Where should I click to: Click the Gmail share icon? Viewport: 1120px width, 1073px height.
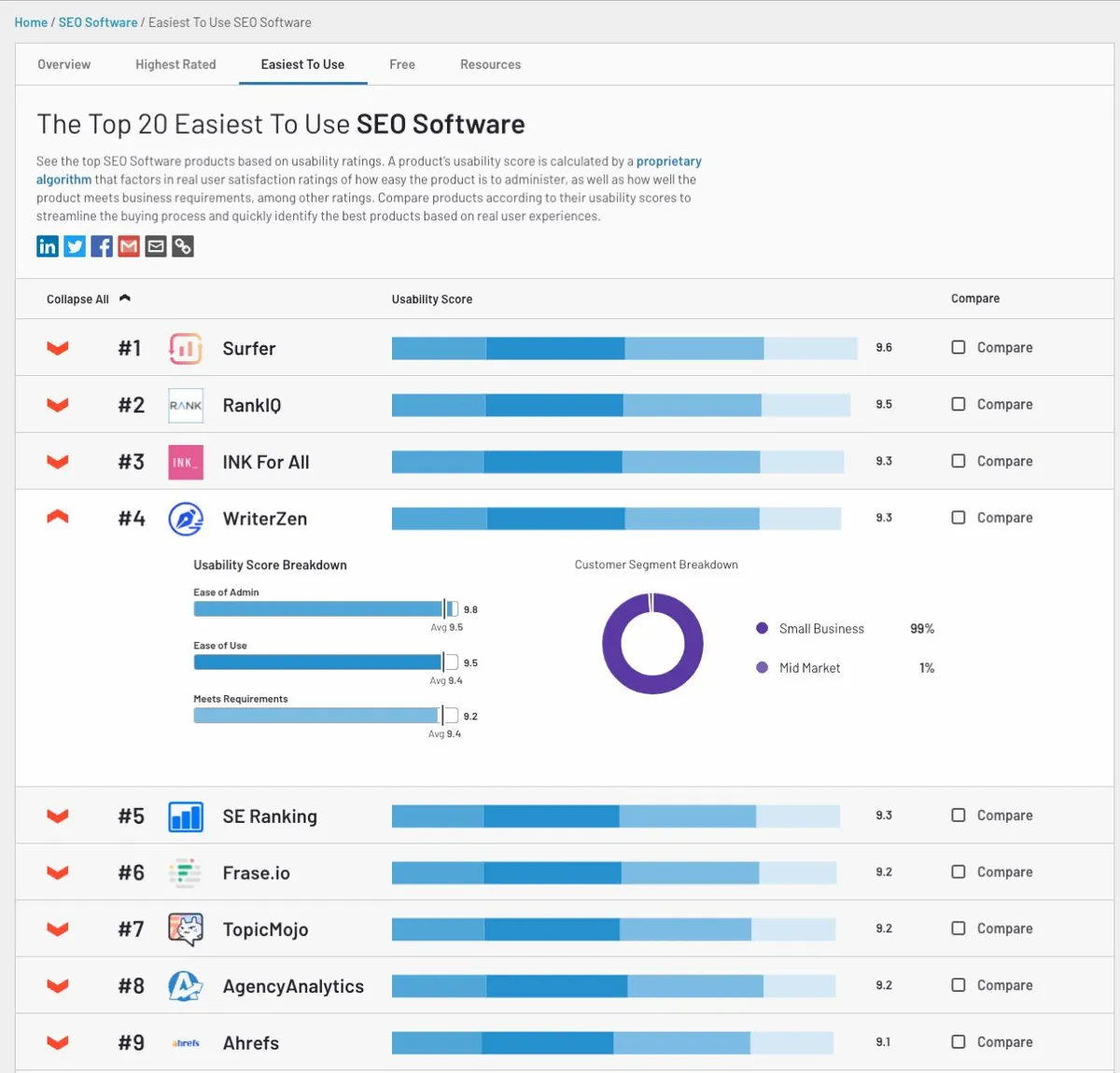tap(129, 246)
